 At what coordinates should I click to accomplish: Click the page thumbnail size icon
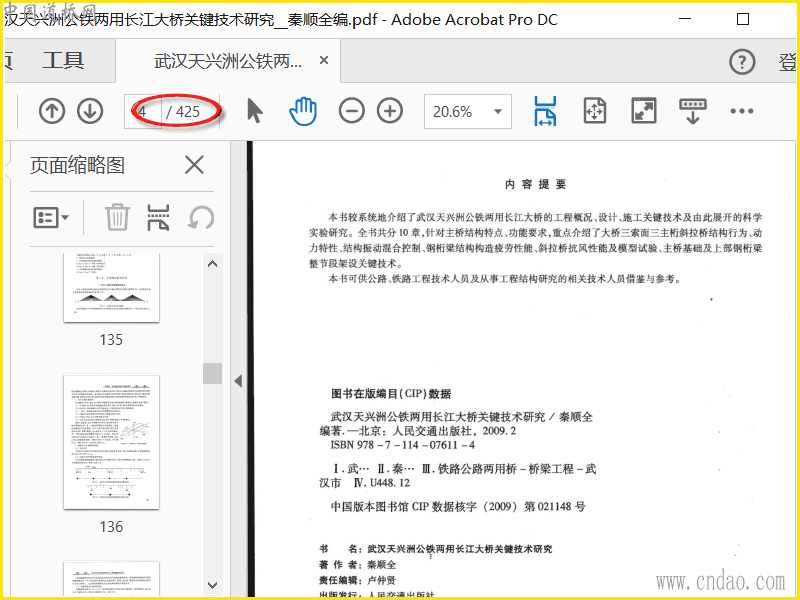click(158, 217)
